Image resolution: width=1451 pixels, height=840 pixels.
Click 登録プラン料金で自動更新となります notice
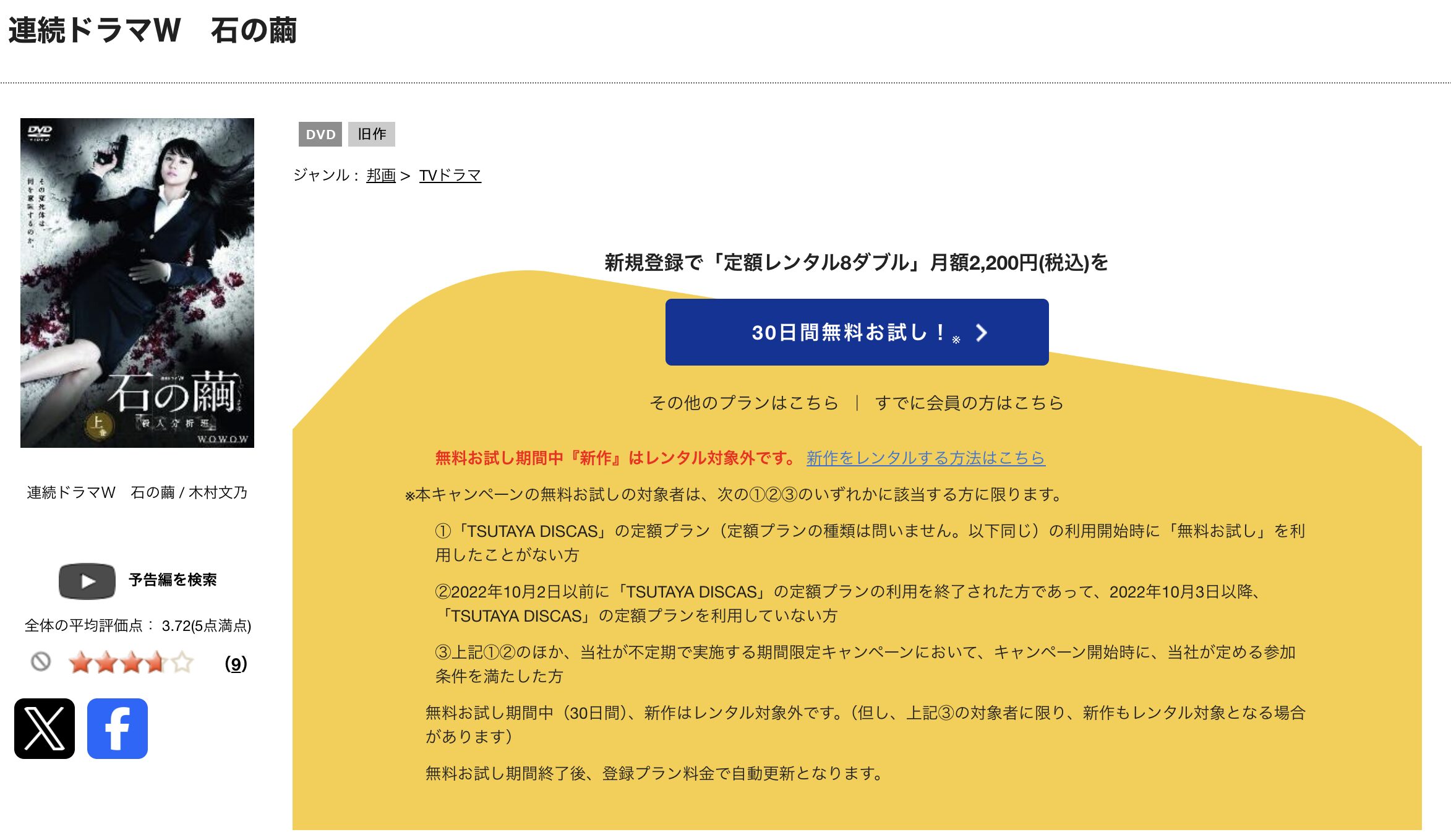(x=655, y=773)
